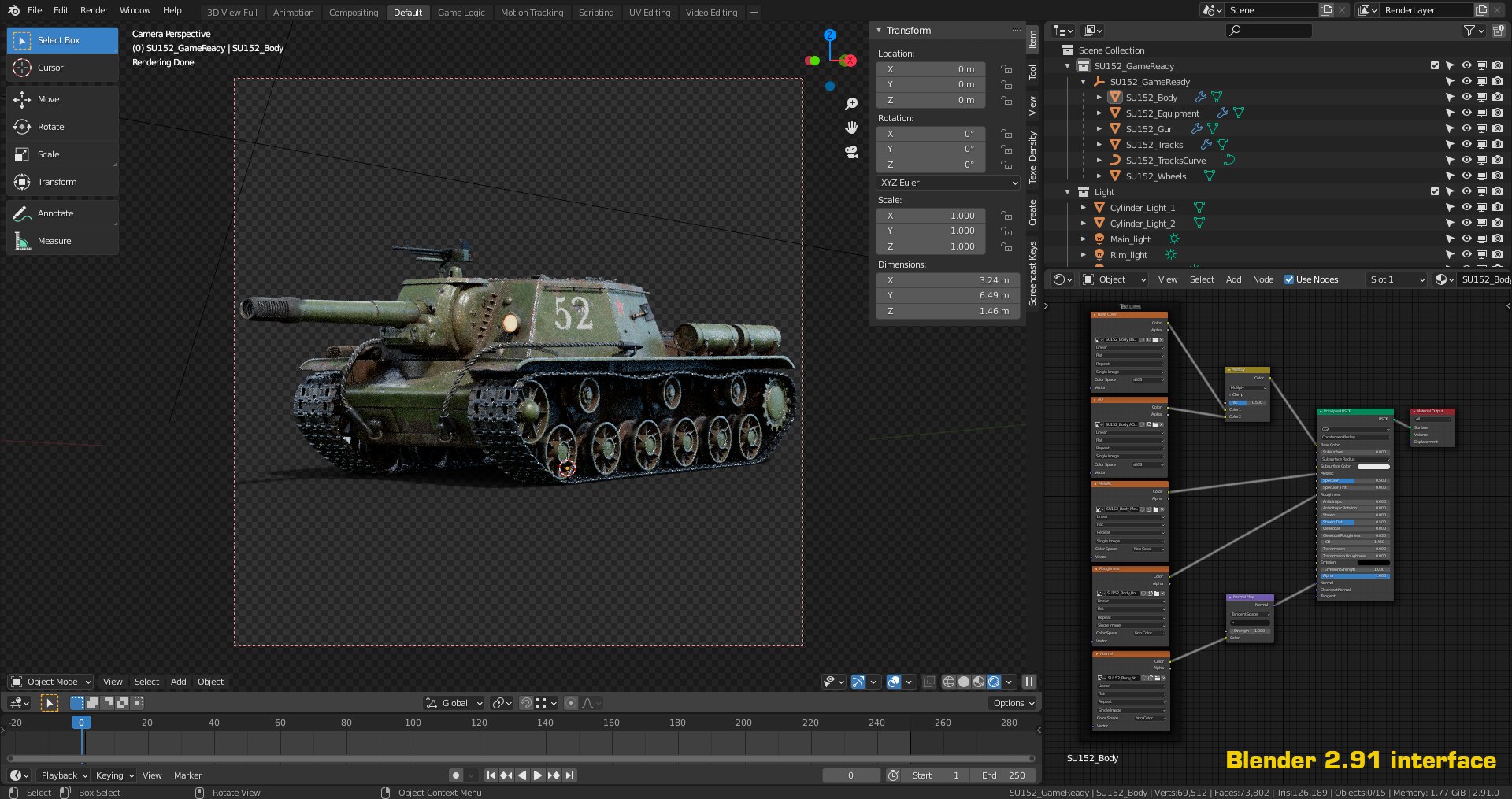Image resolution: width=1512 pixels, height=799 pixels.
Task: Switch to the Compositing workspace tab
Action: (354, 13)
